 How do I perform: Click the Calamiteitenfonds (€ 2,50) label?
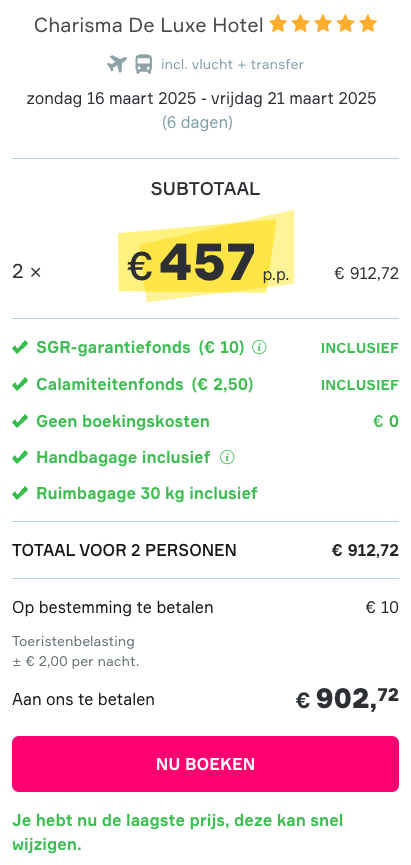145,385
